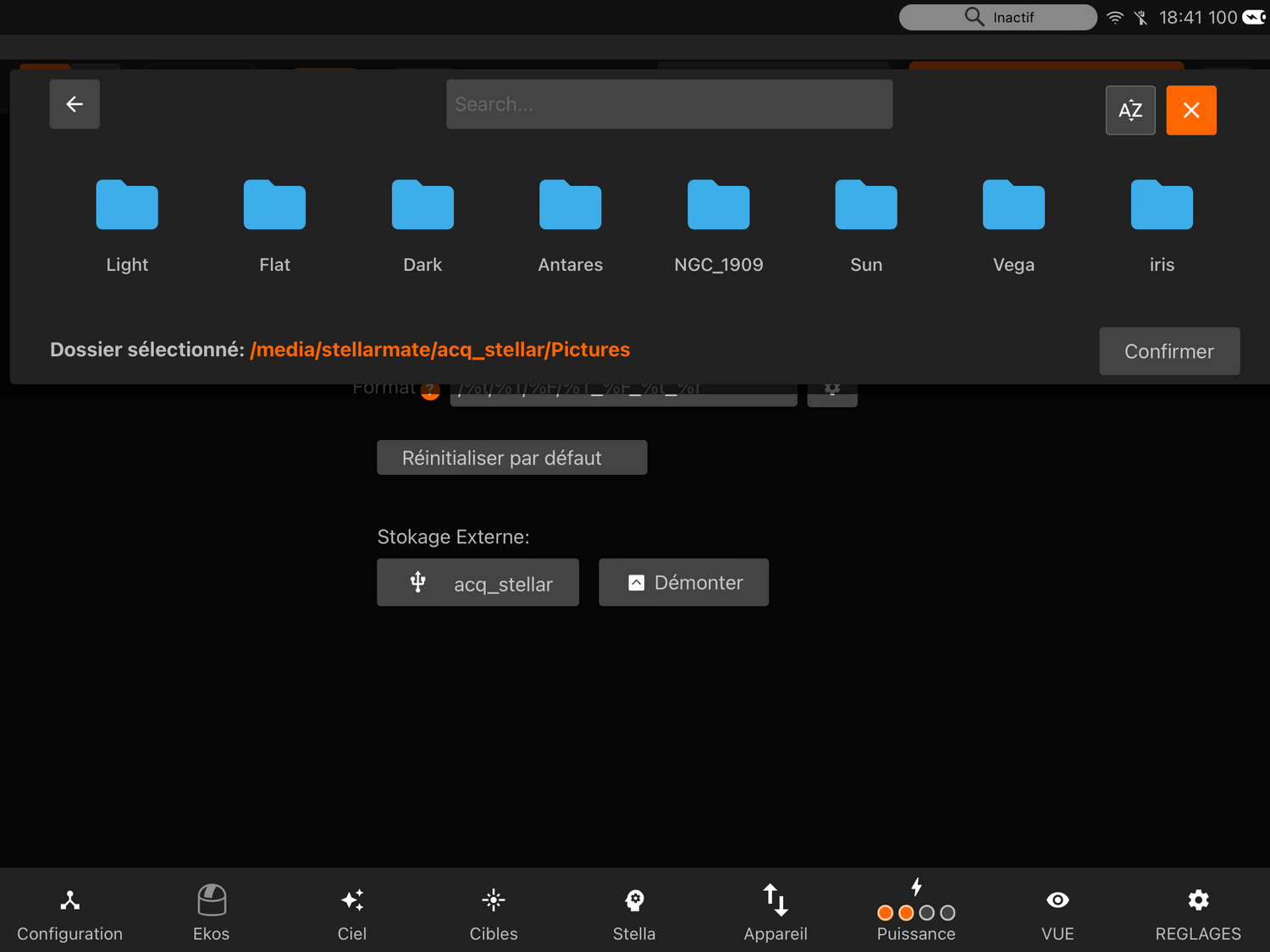
Task: Open the Sun folder
Action: 866,226
